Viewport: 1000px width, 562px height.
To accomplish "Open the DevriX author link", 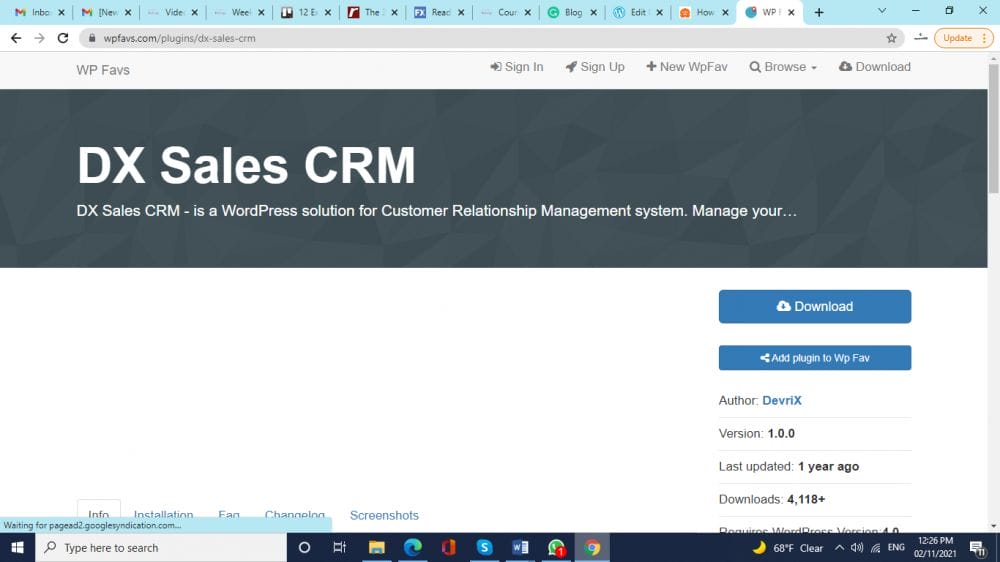I will tap(781, 400).
